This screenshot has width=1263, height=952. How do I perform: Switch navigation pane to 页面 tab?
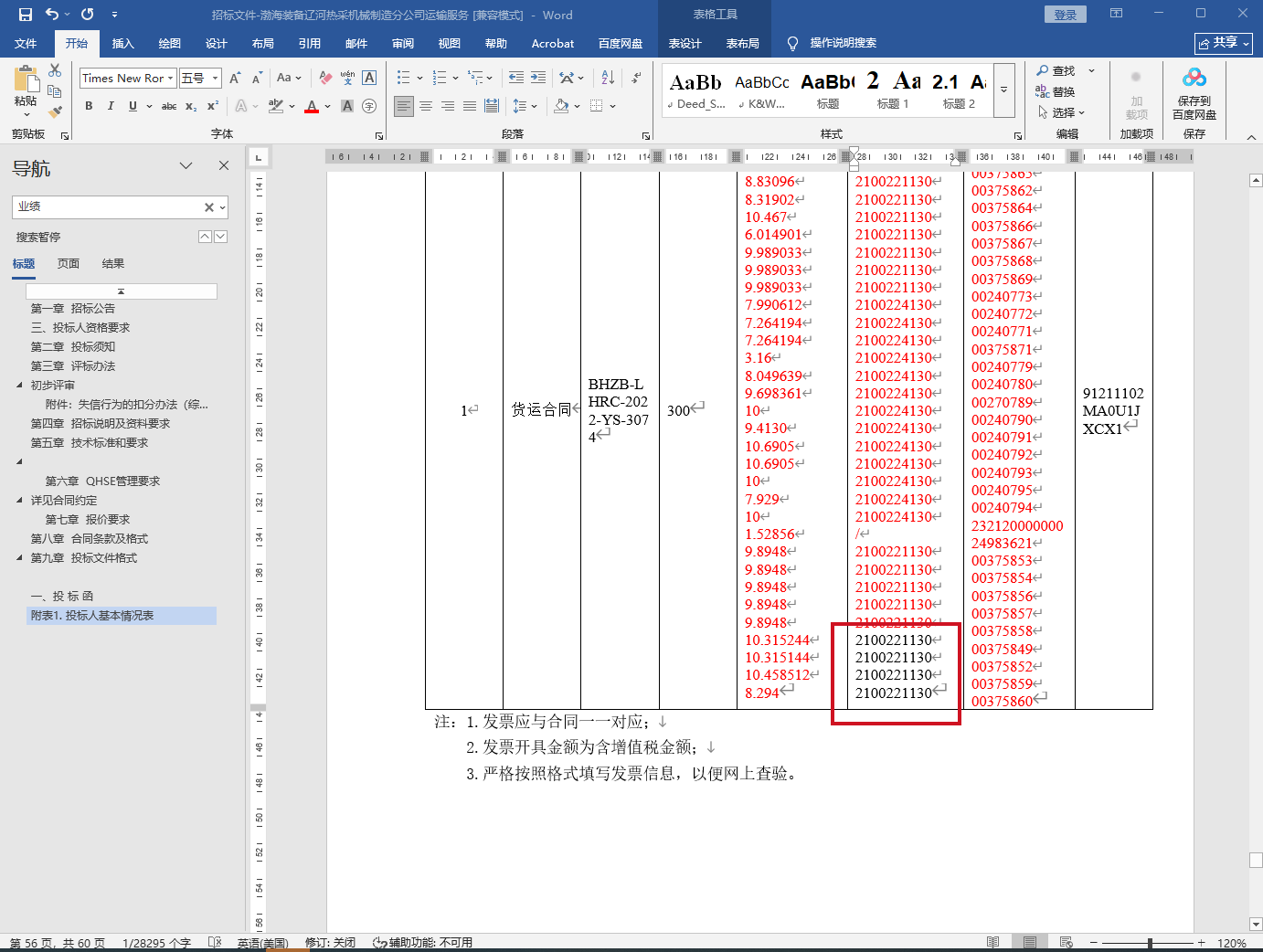[x=69, y=264]
